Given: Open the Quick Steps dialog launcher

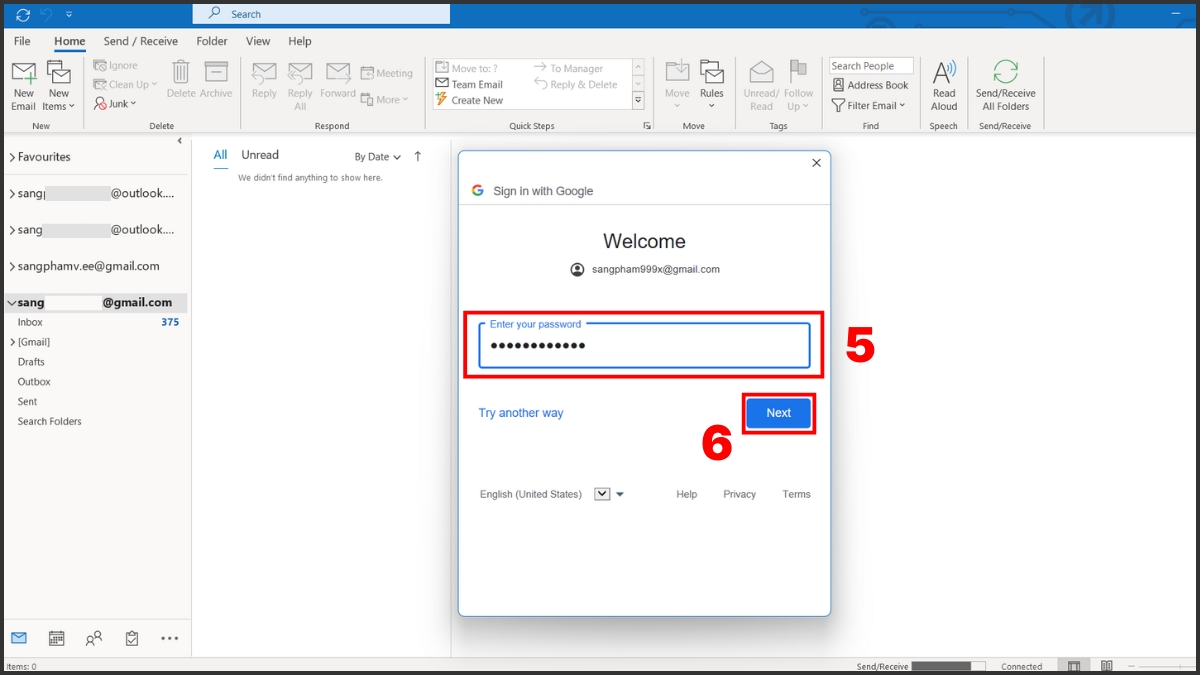Looking at the screenshot, I should tap(647, 126).
